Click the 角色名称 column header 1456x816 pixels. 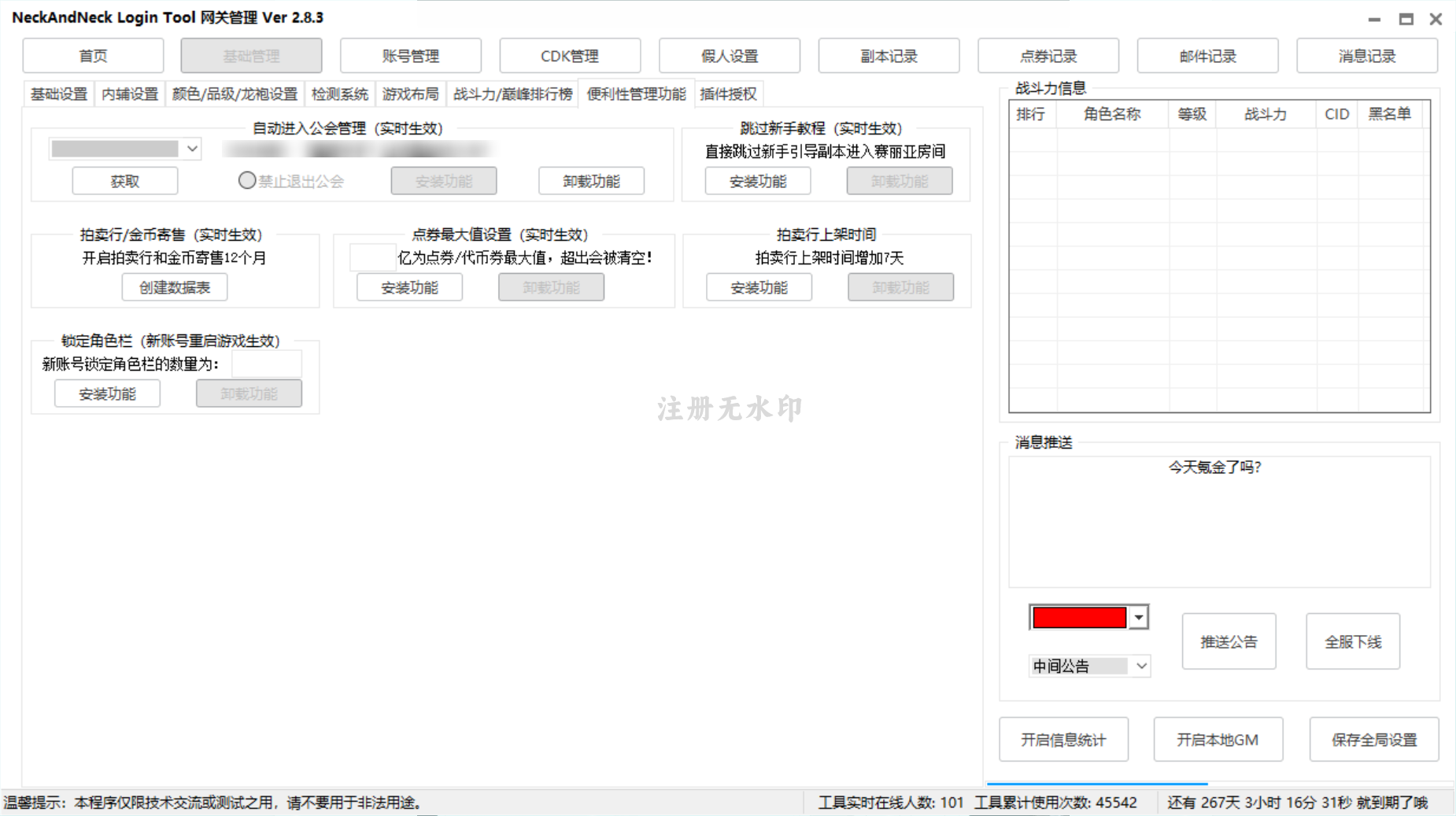1113,114
